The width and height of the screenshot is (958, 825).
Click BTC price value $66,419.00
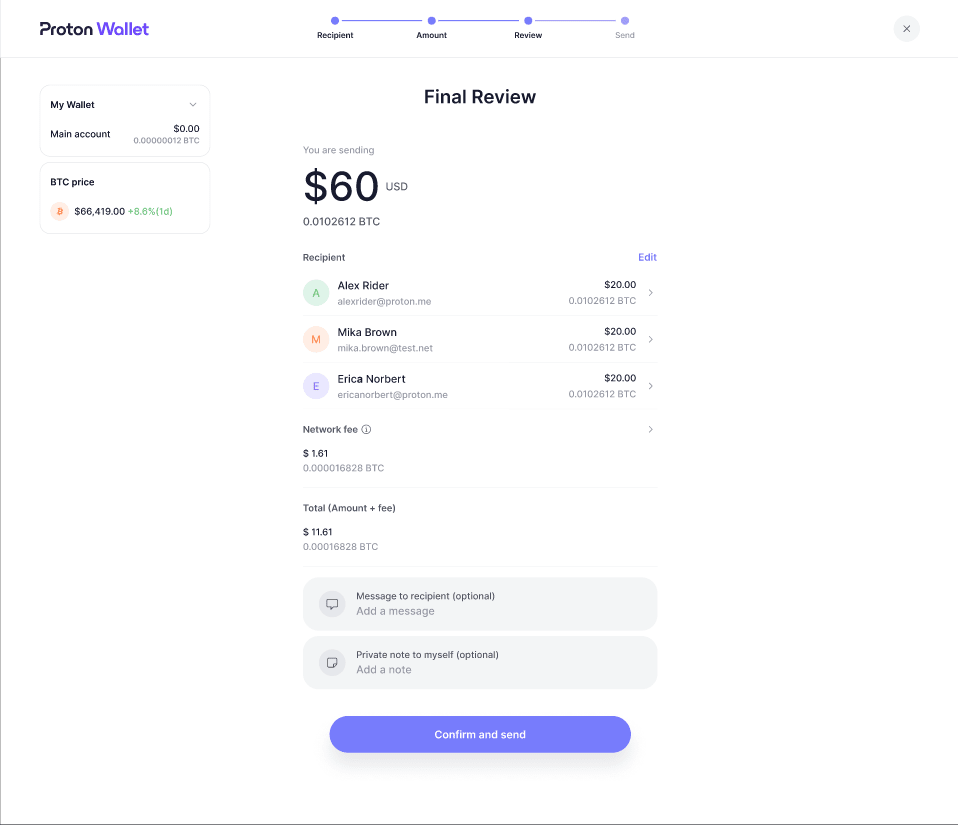coord(100,211)
